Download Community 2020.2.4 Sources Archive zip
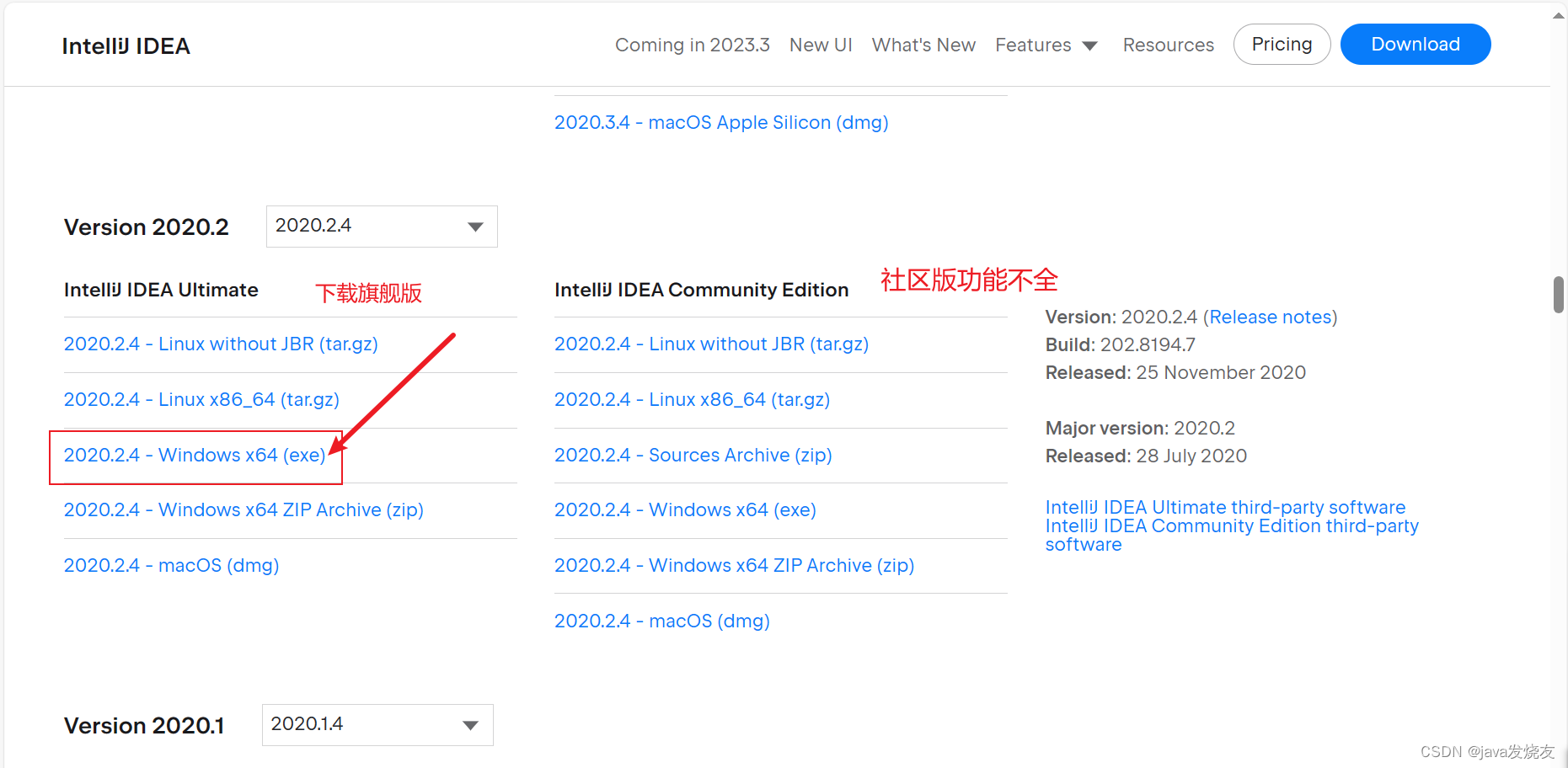1568x768 pixels. point(693,455)
